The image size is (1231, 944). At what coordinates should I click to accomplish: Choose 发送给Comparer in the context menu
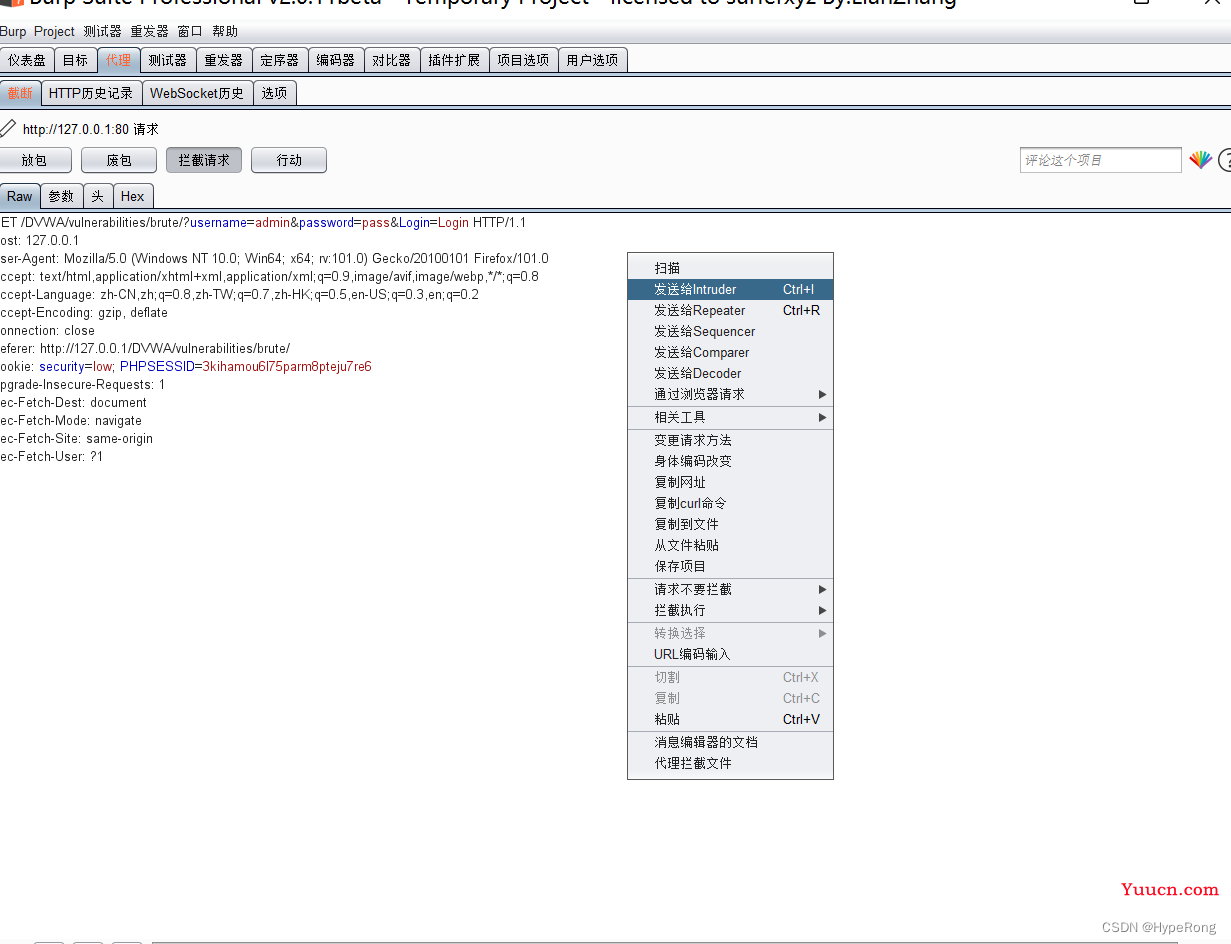tap(730, 352)
